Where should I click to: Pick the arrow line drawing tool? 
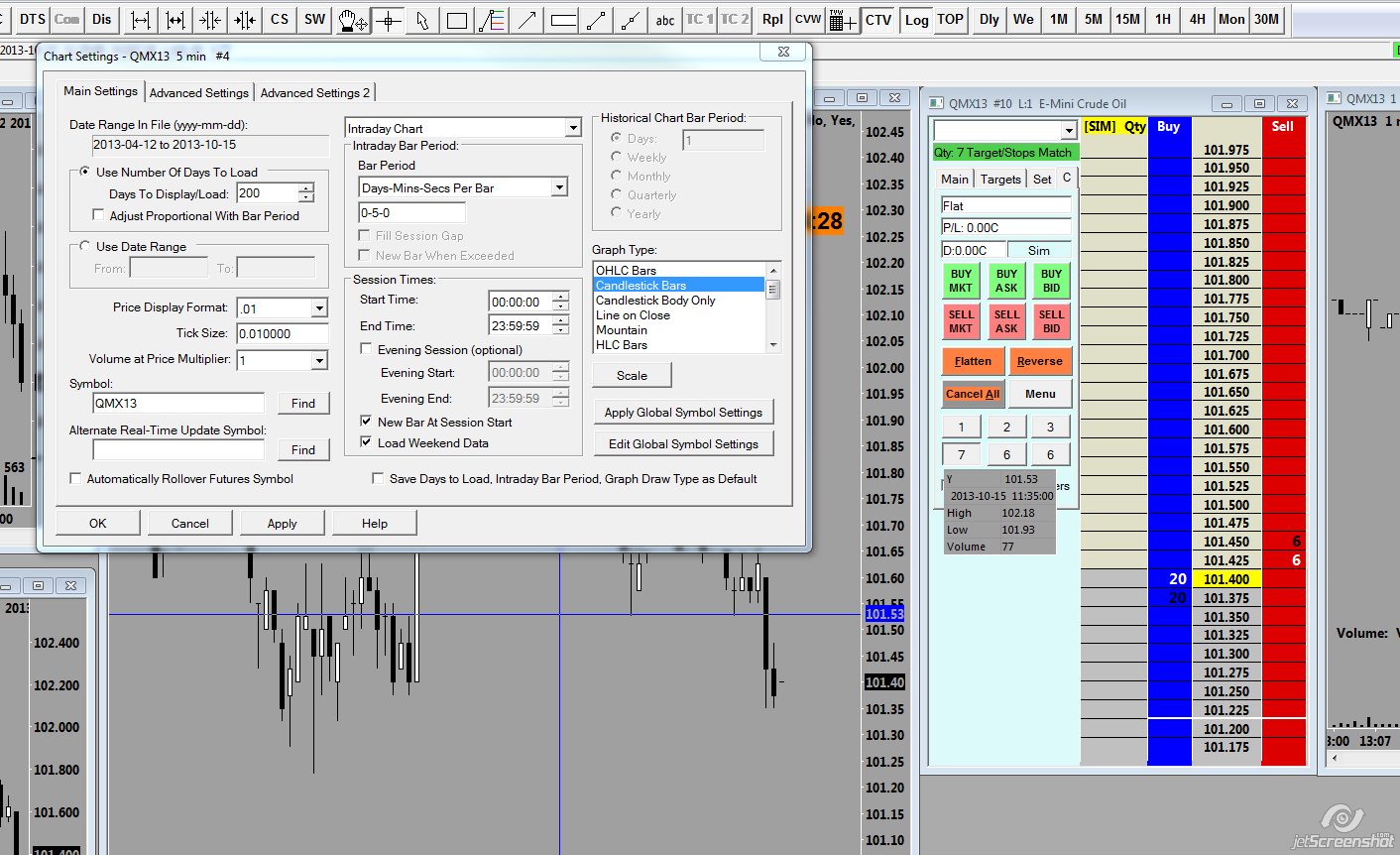(527, 20)
